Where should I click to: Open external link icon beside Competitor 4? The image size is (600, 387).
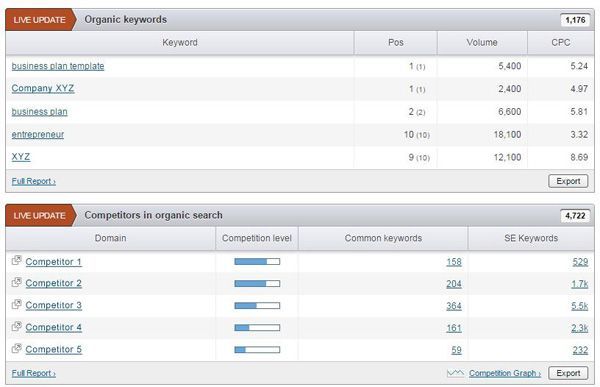tap(16, 327)
